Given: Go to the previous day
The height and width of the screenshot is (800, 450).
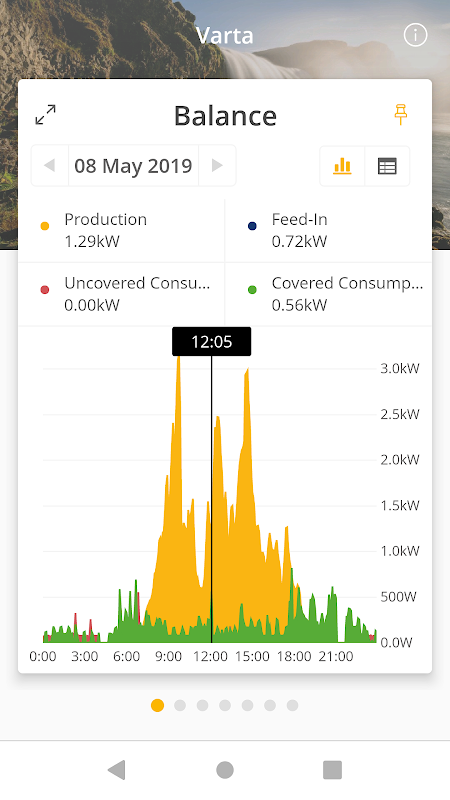Looking at the screenshot, I should [49, 165].
